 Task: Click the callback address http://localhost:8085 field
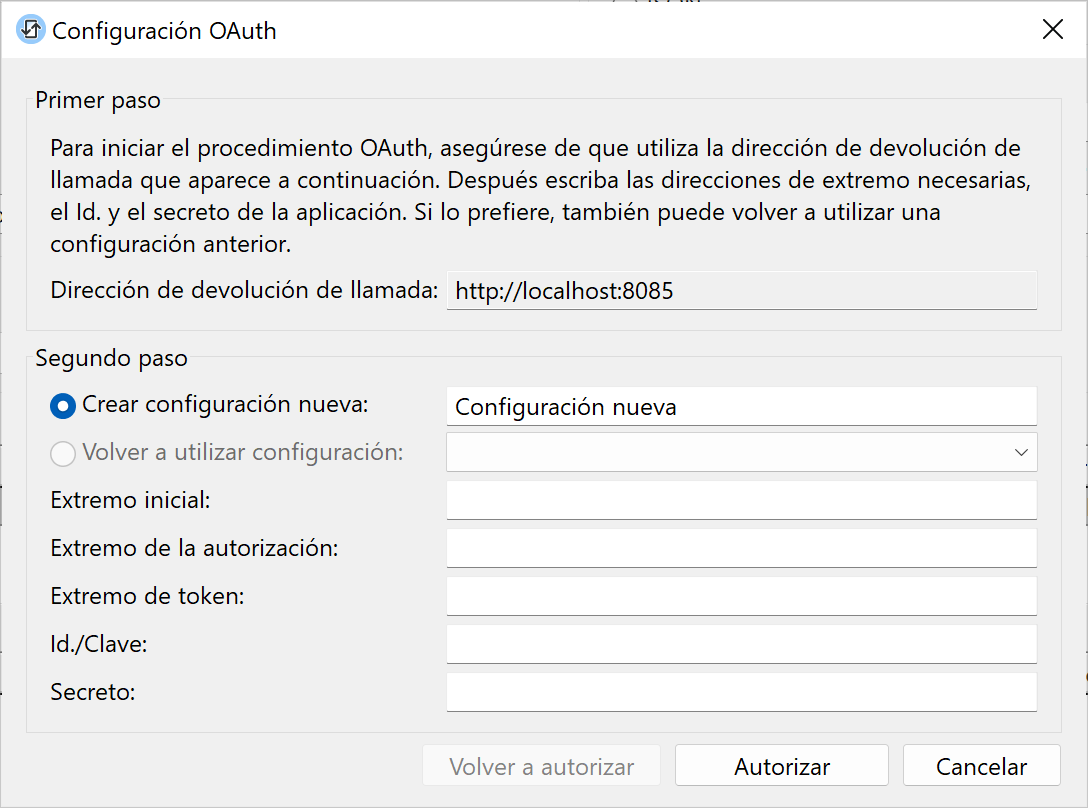click(x=740, y=291)
